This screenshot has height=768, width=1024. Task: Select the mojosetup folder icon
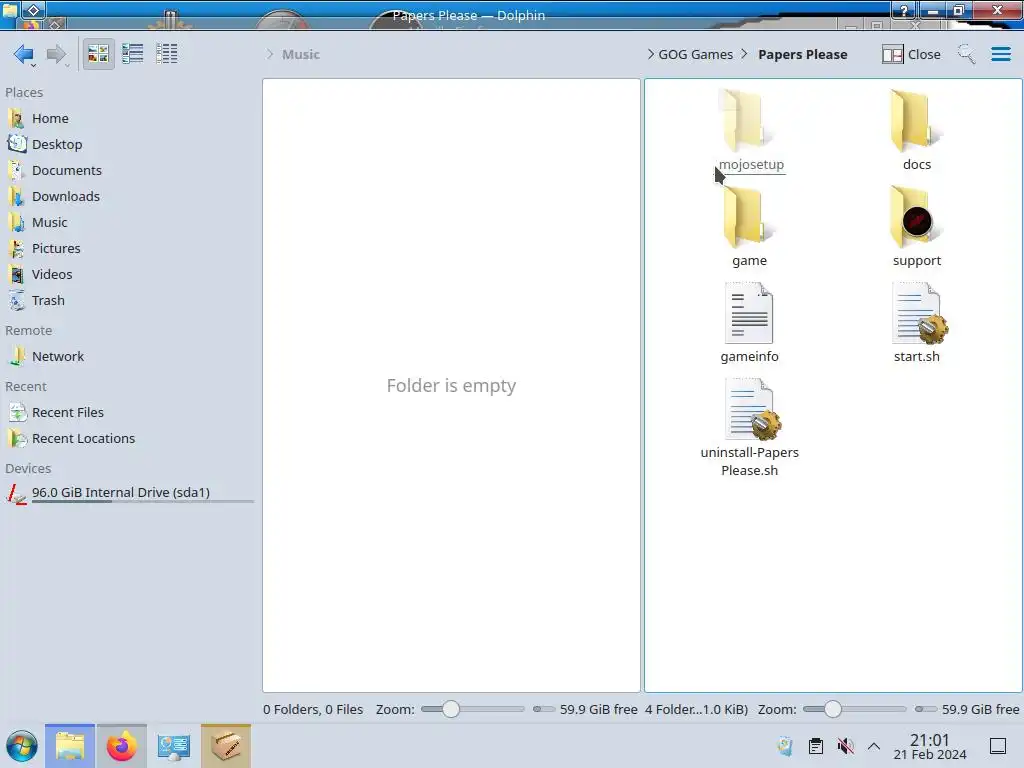pyautogui.click(x=746, y=121)
